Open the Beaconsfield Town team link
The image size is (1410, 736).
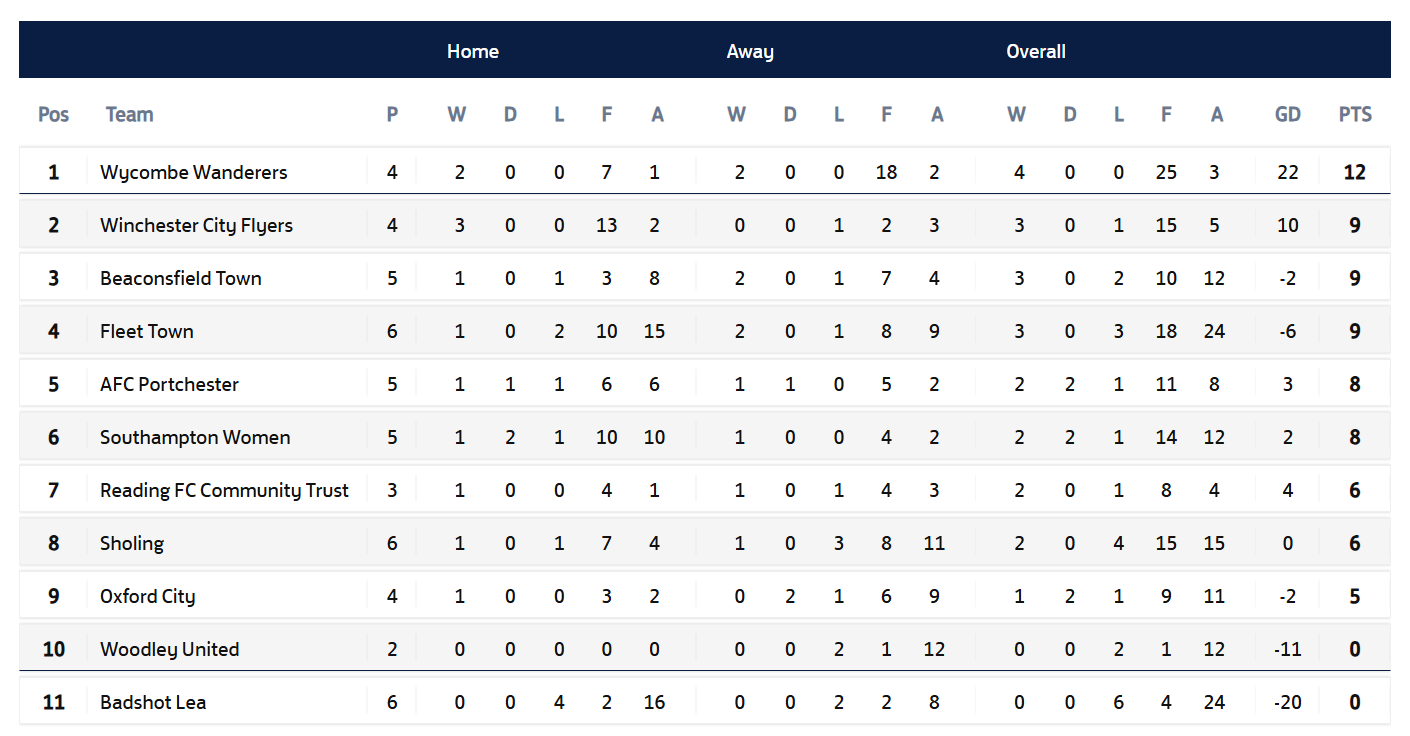181,278
